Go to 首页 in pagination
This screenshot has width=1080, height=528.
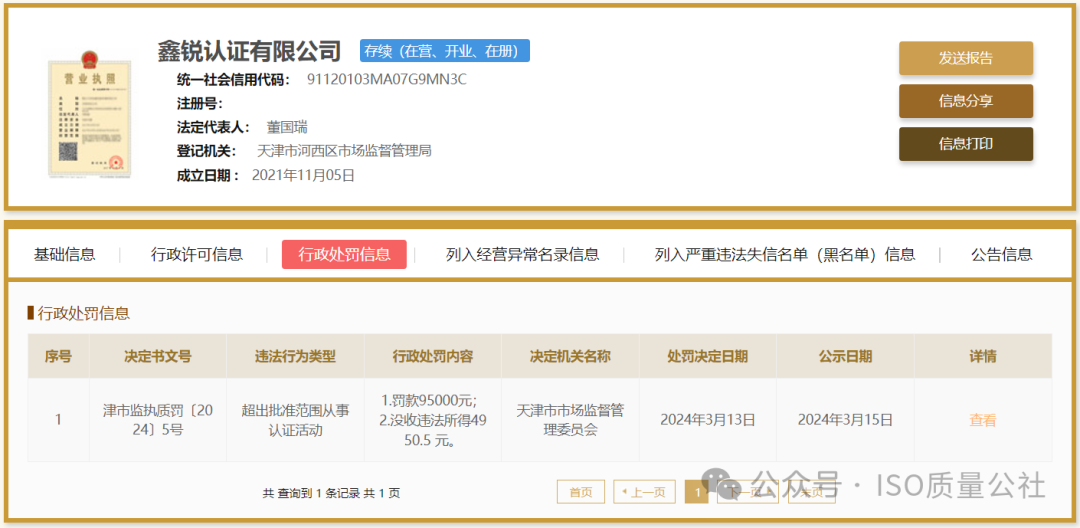point(581,492)
